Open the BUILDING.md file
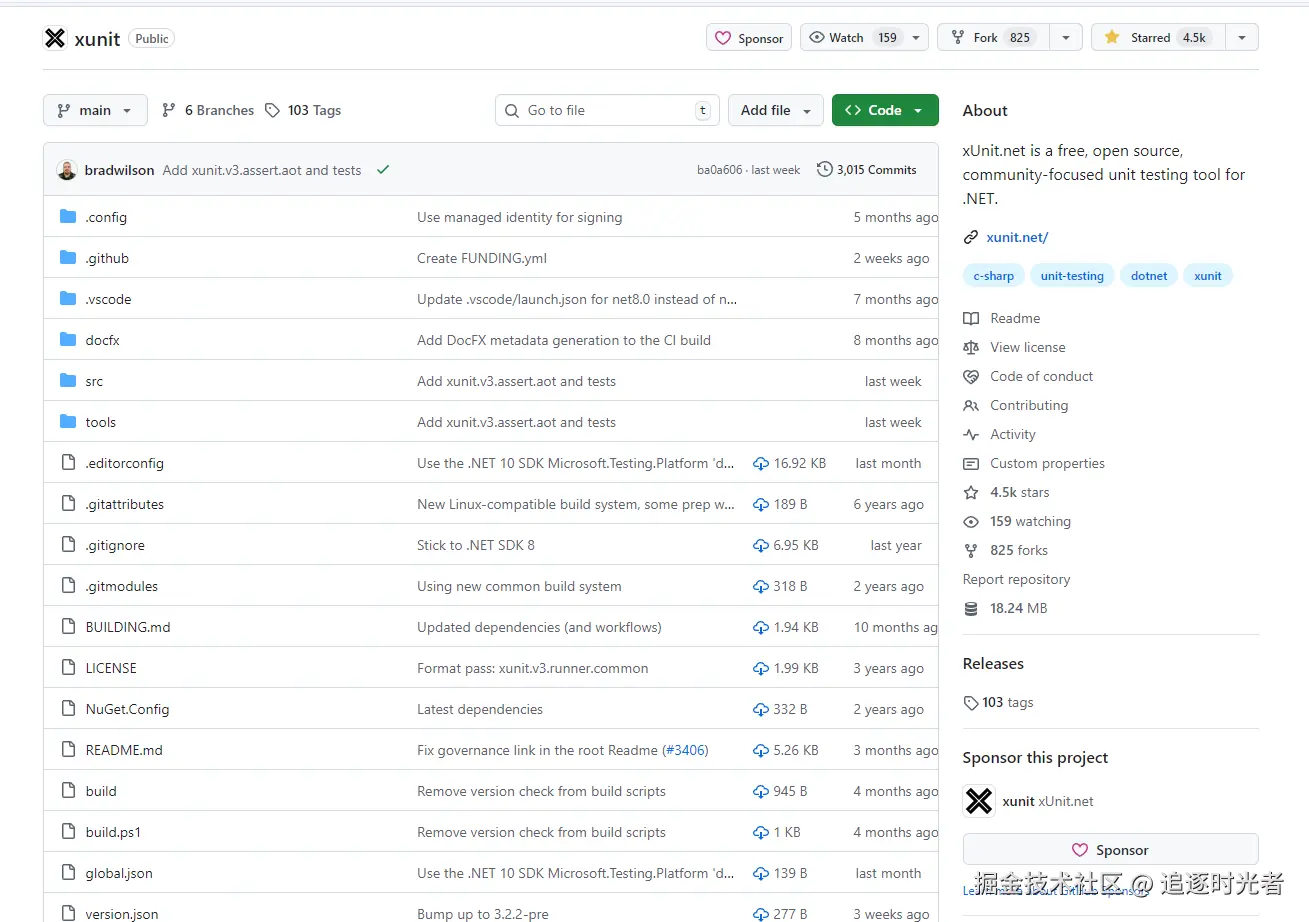This screenshot has height=922, width=1309. tap(128, 627)
